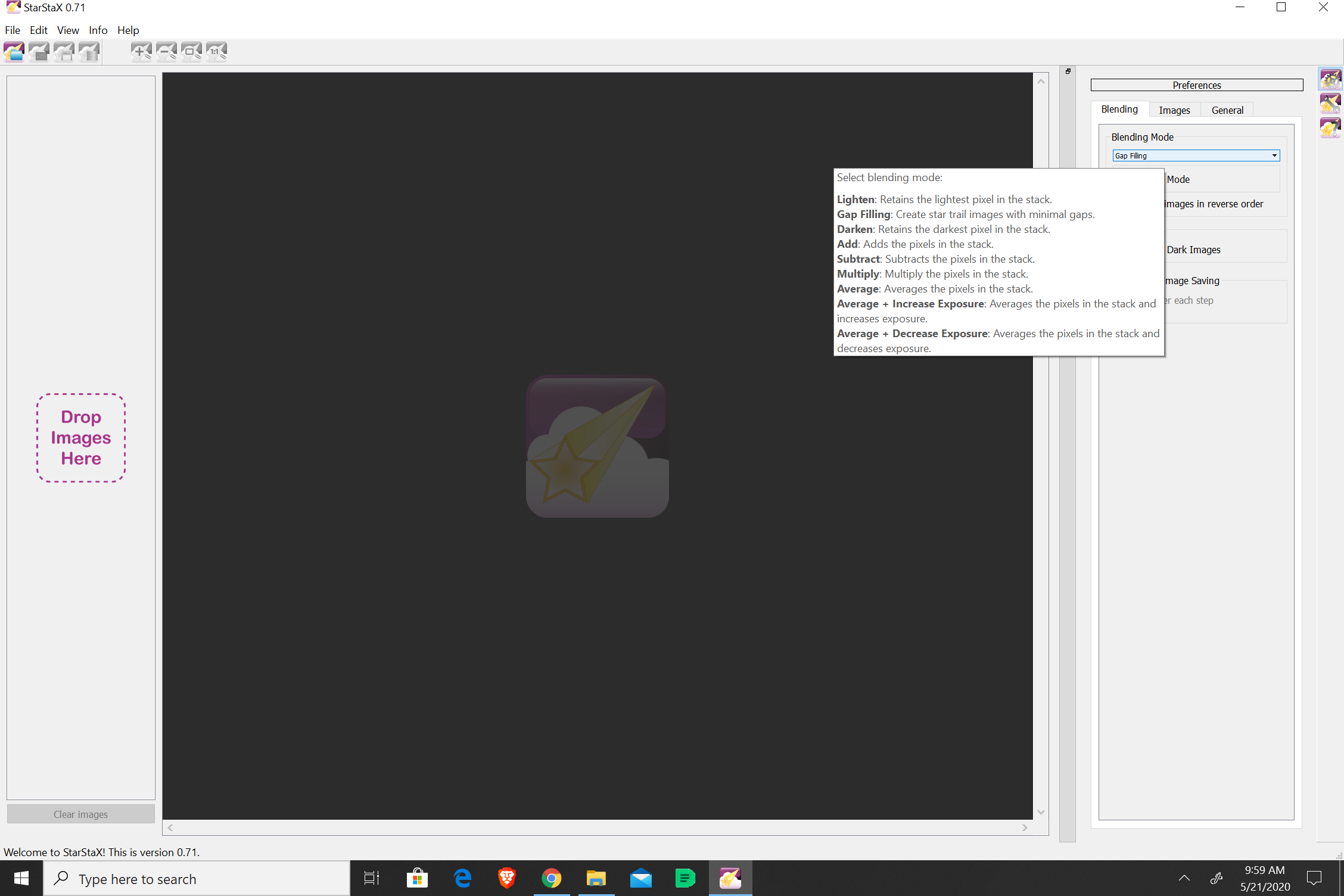The image size is (1344, 896).
Task: Click the 1:1 actual size zoom icon
Action: (216, 52)
